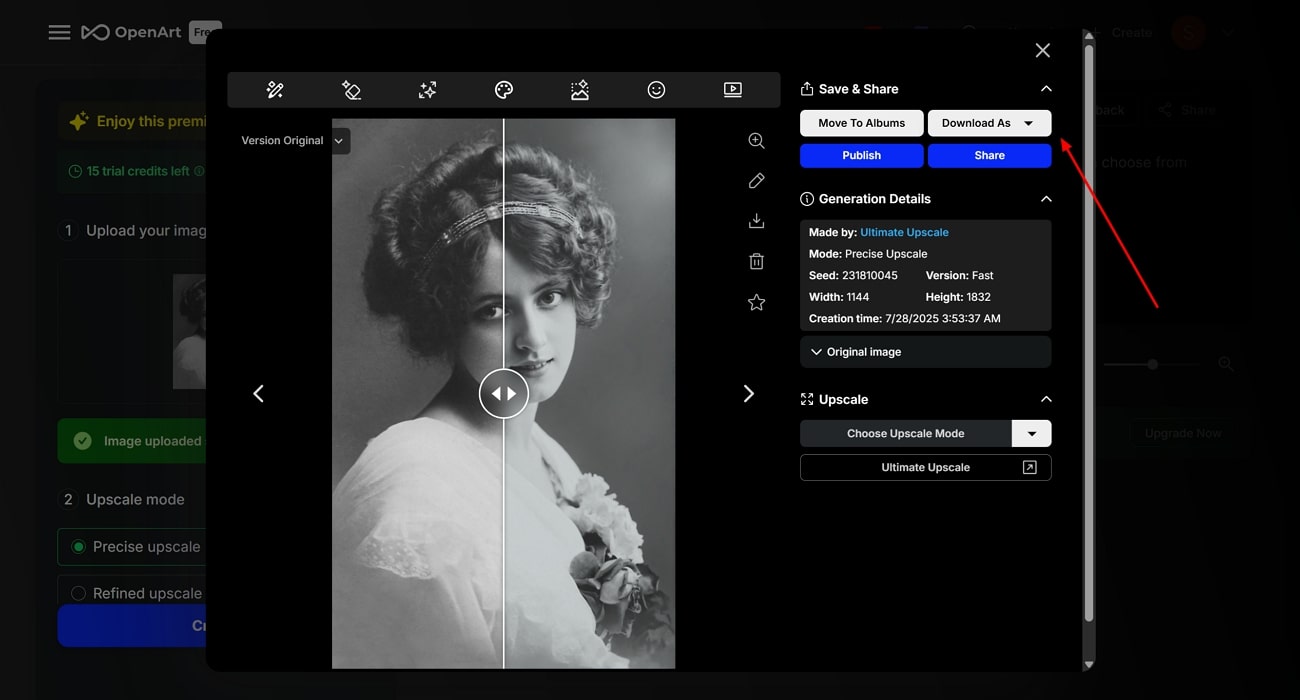Screen dimensions: 1300x700
Task: Collapse the Generation Details section
Action: 1046,199
